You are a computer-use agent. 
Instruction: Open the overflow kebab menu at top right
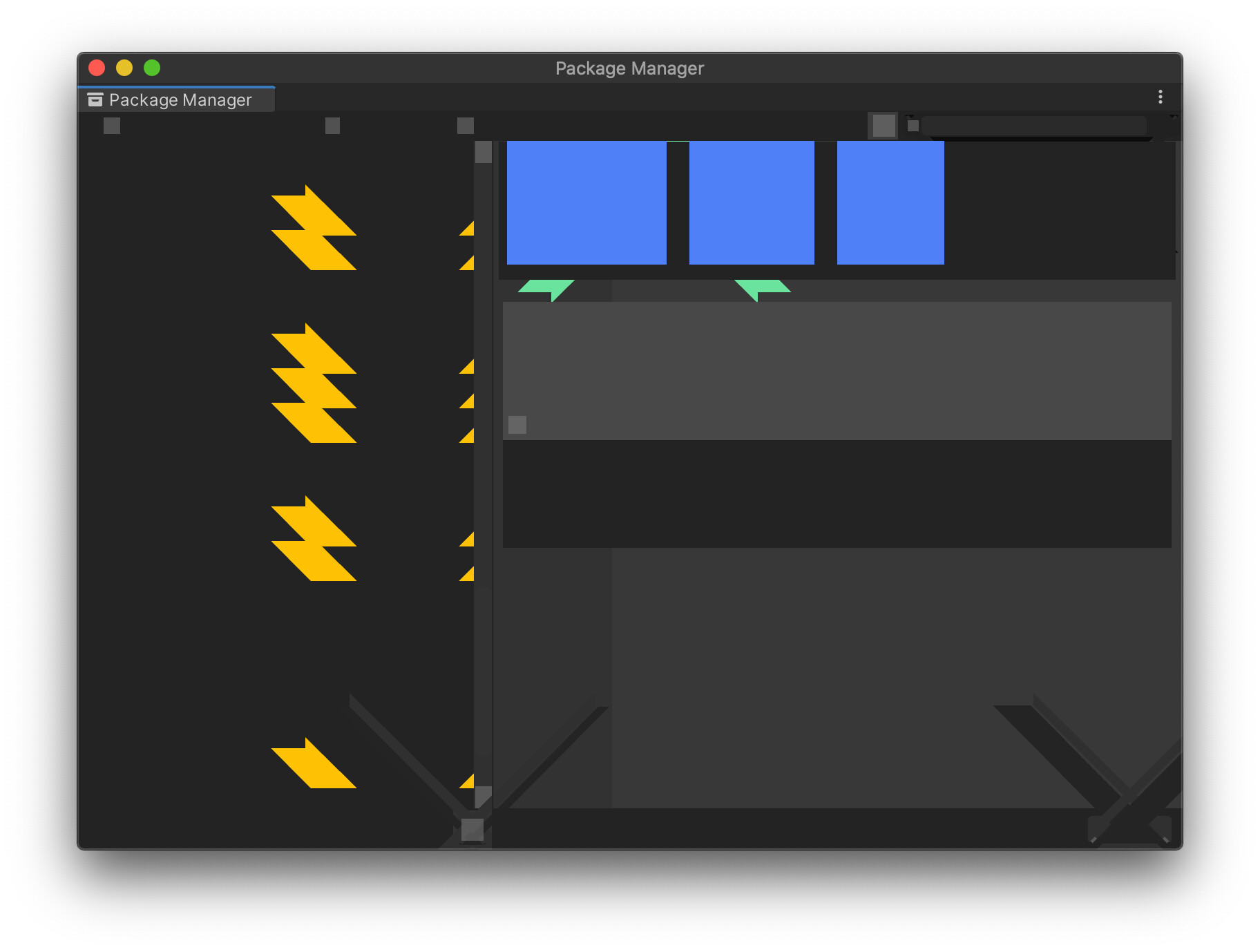click(x=1160, y=97)
